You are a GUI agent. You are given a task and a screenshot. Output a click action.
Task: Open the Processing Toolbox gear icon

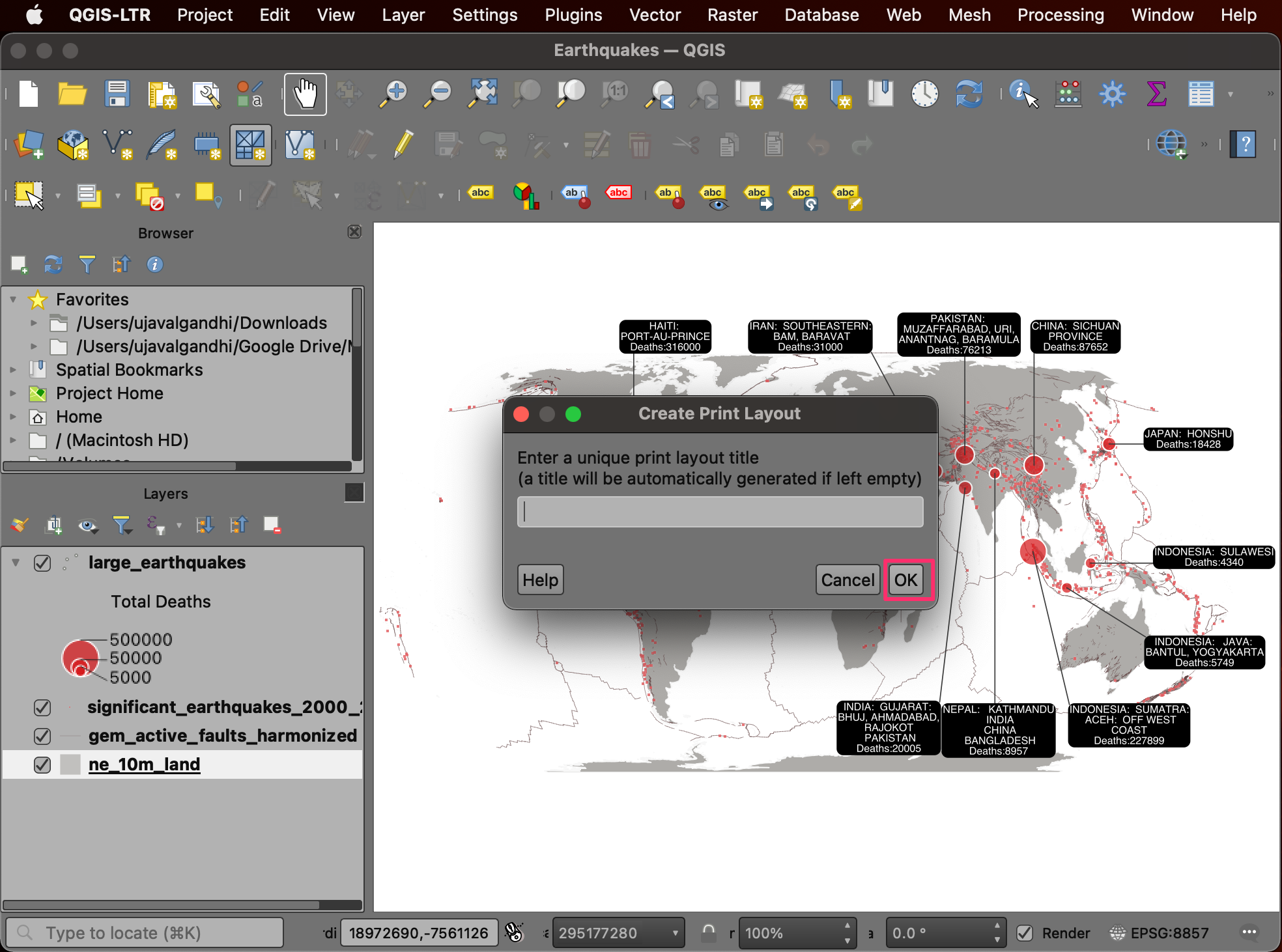(x=1112, y=94)
